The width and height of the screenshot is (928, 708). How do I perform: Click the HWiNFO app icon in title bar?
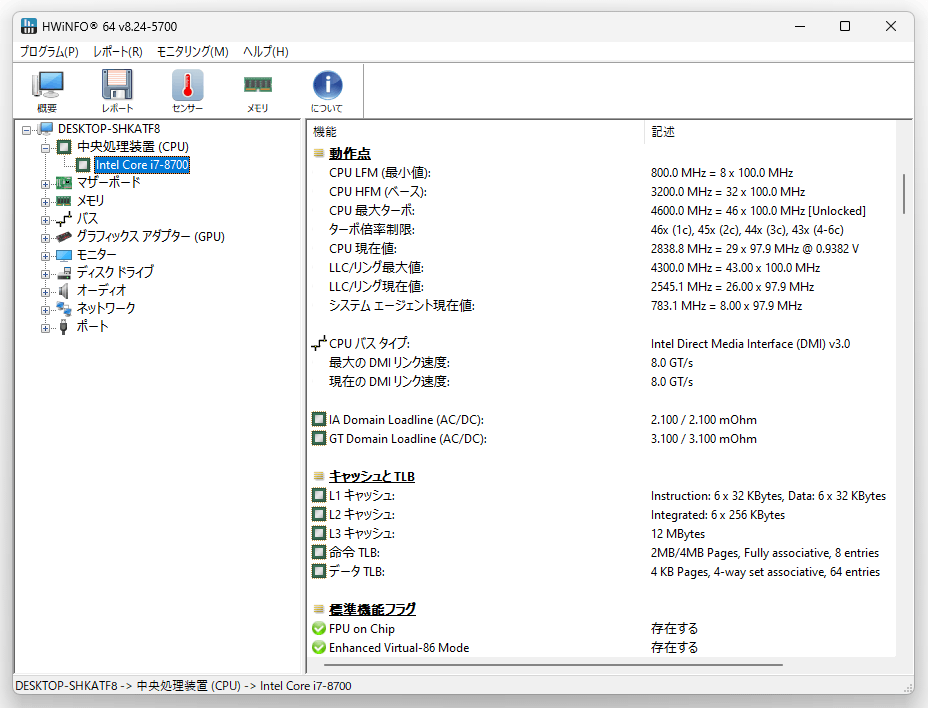(28, 26)
